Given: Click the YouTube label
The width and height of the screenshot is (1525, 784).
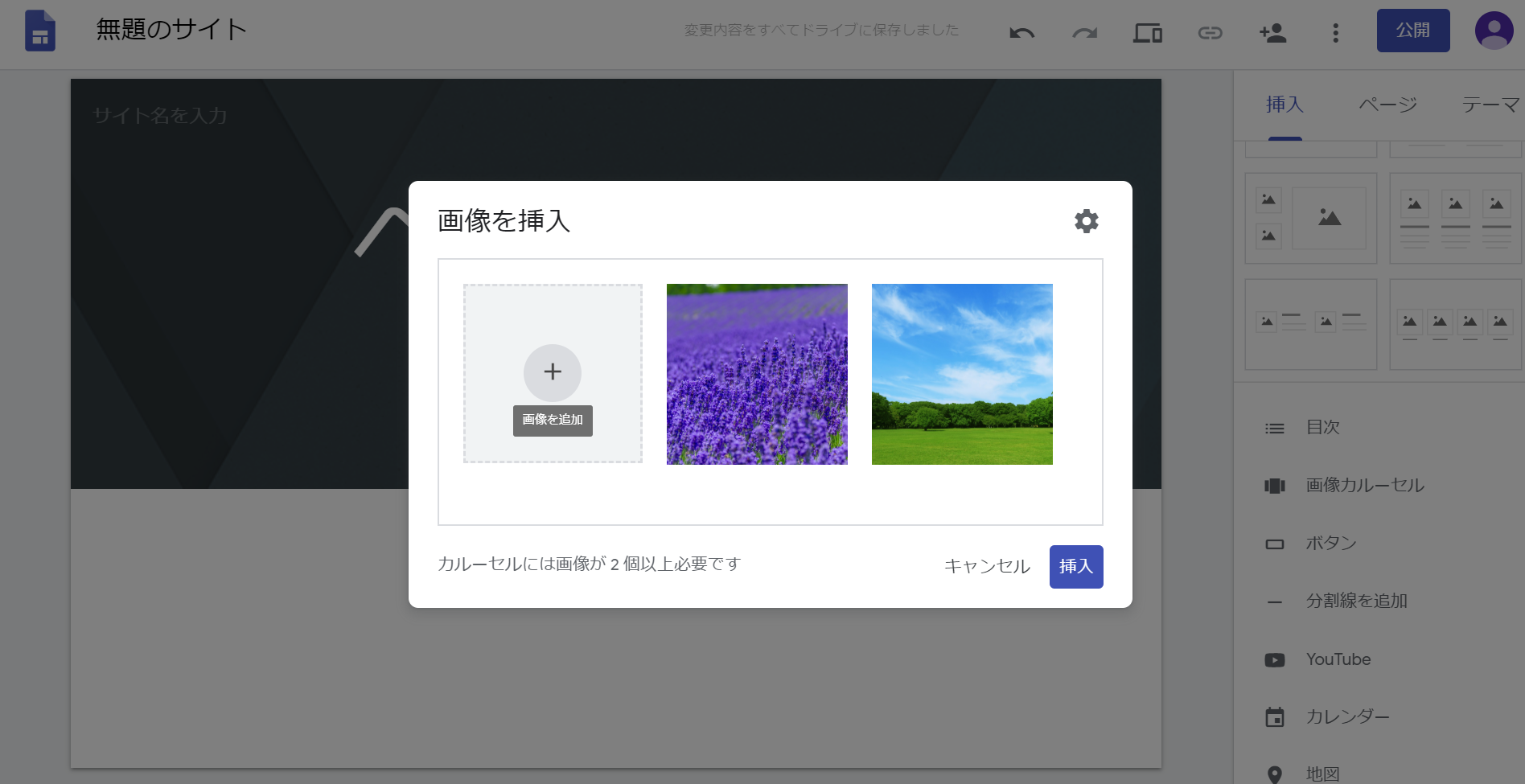Looking at the screenshot, I should pos(1338,659).
